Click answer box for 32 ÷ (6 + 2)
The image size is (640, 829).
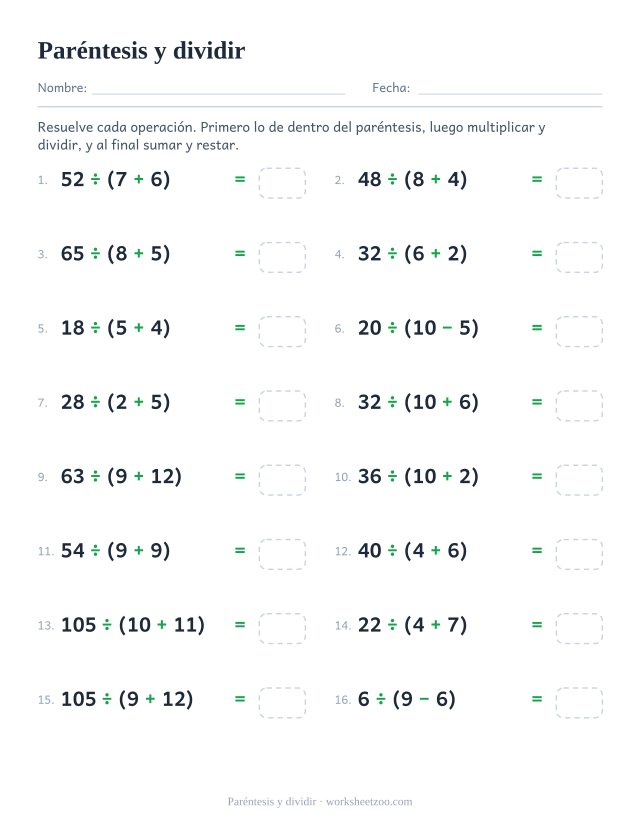click(x=579, y=257)
